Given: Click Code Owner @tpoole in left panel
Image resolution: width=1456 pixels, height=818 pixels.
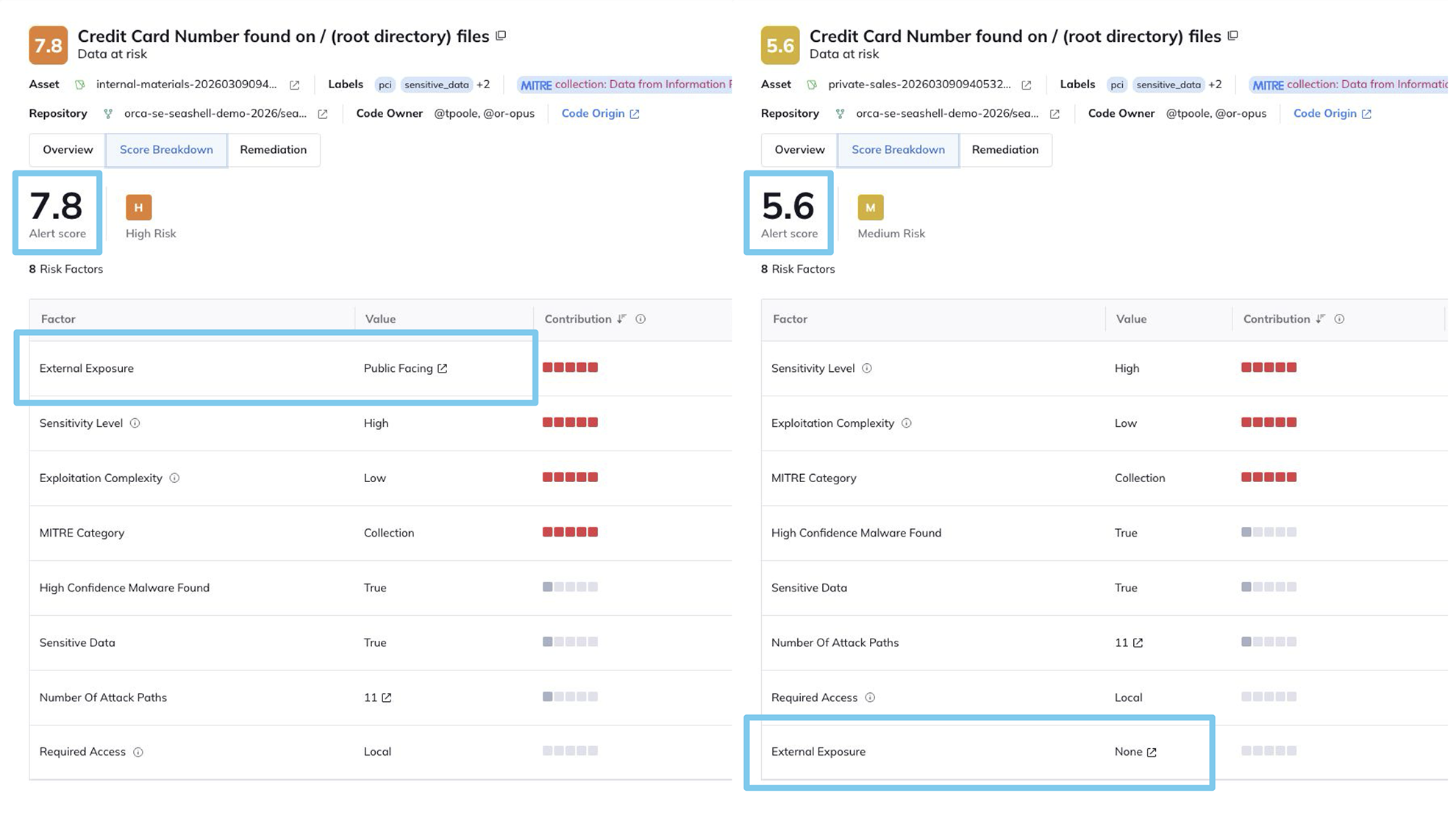Looking at the screenshot, I should [455, 113].
